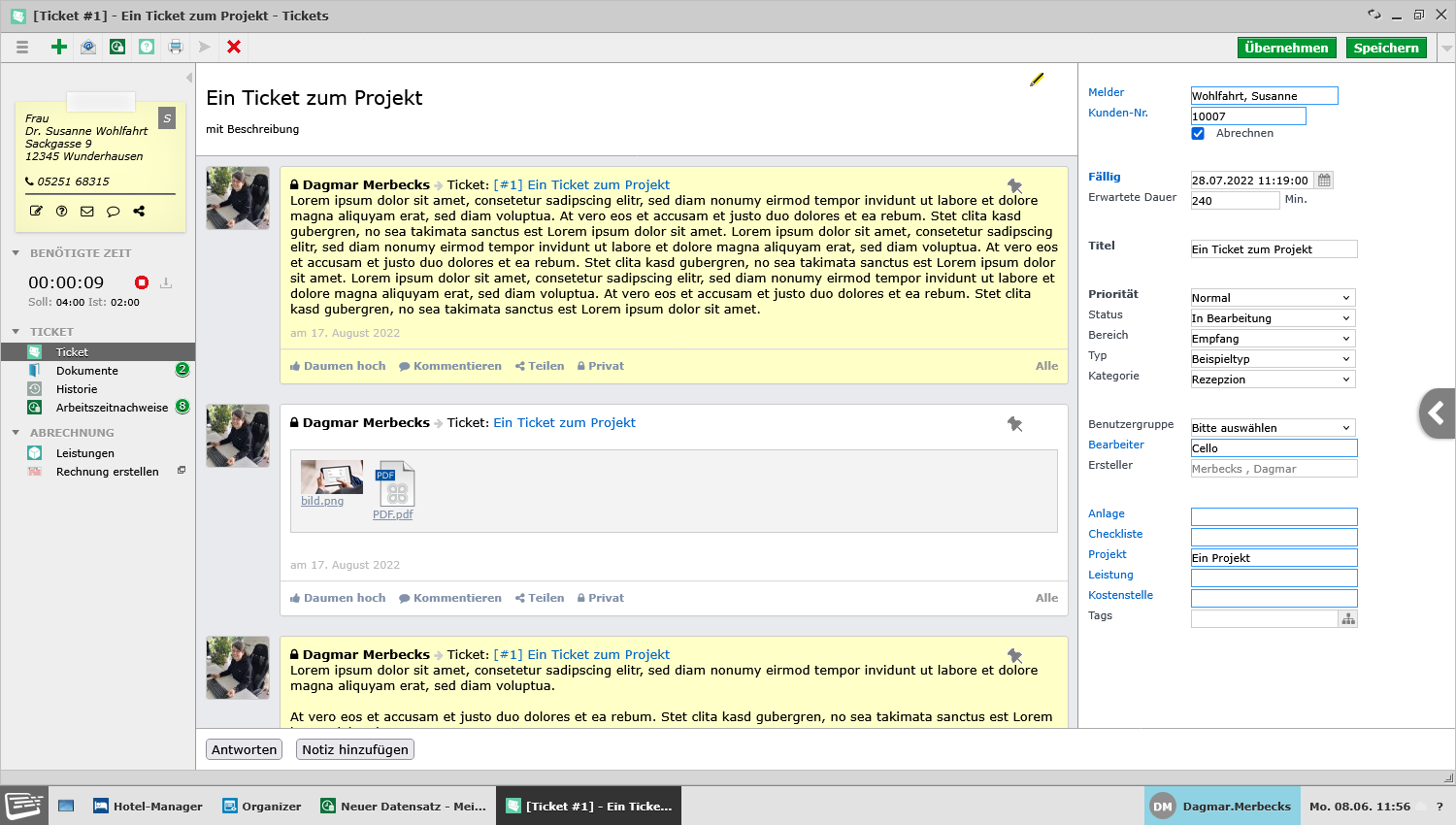Open the calendar picker for Fällig date
The height and width of the screenshot is (825, 1456).
click(x=1324, y=181)
